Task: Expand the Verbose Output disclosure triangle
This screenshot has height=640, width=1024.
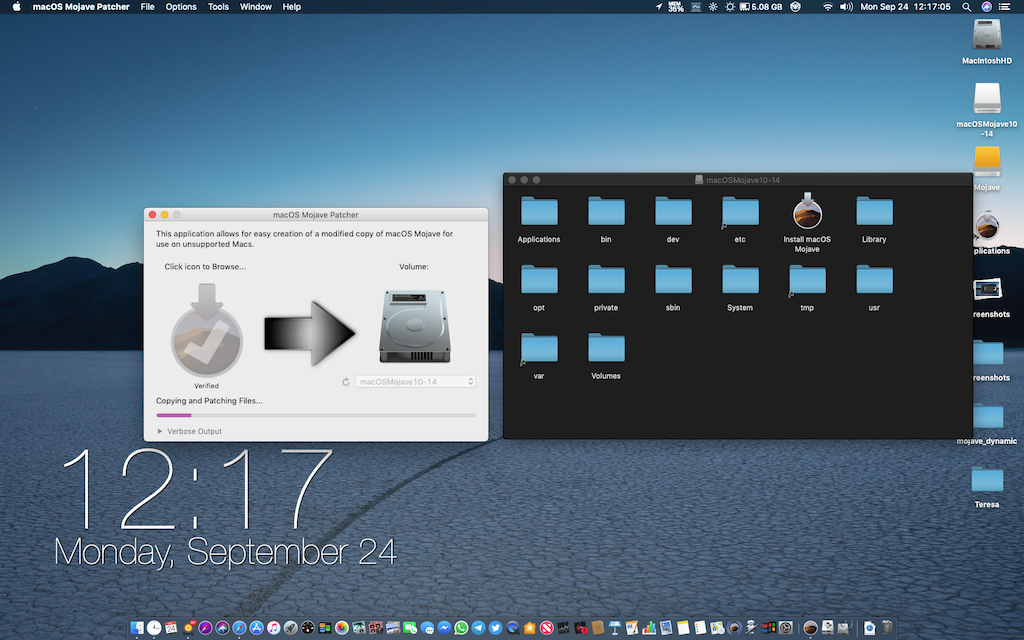Action: click(159, 431)
